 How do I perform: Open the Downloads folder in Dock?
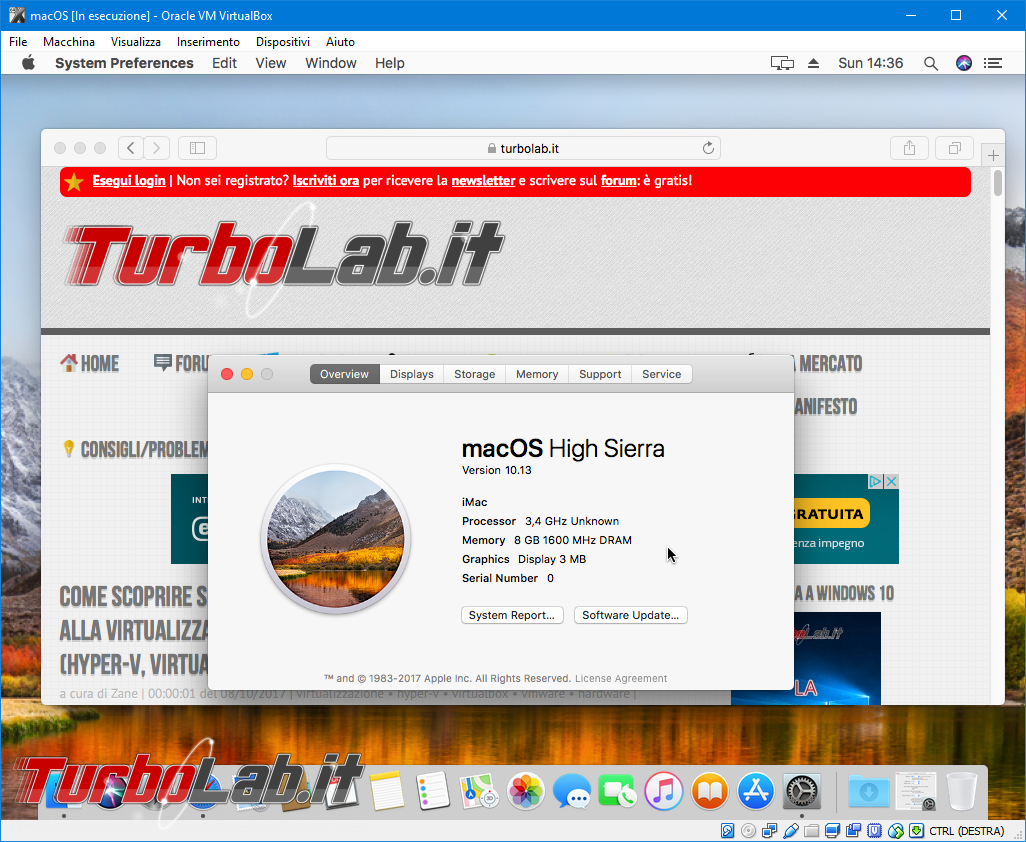tap(868, 791)
